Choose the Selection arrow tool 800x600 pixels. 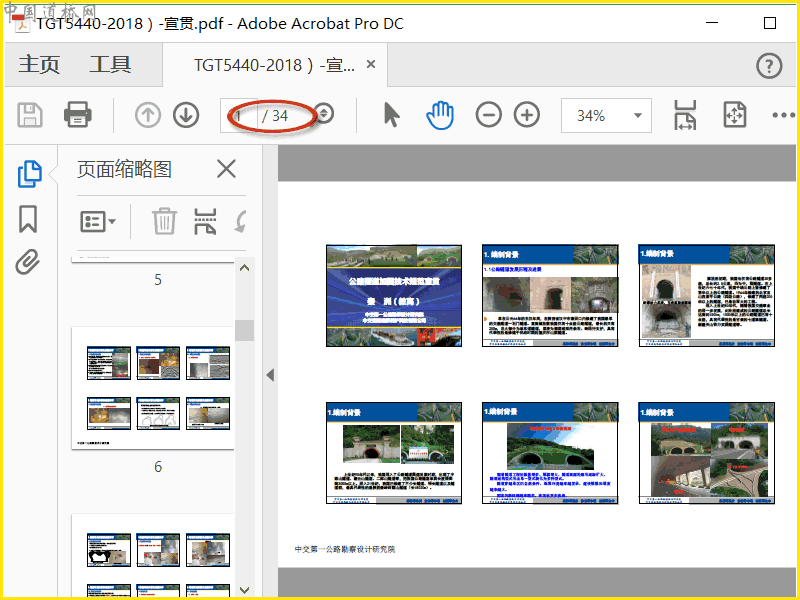(x=391, y=115)
